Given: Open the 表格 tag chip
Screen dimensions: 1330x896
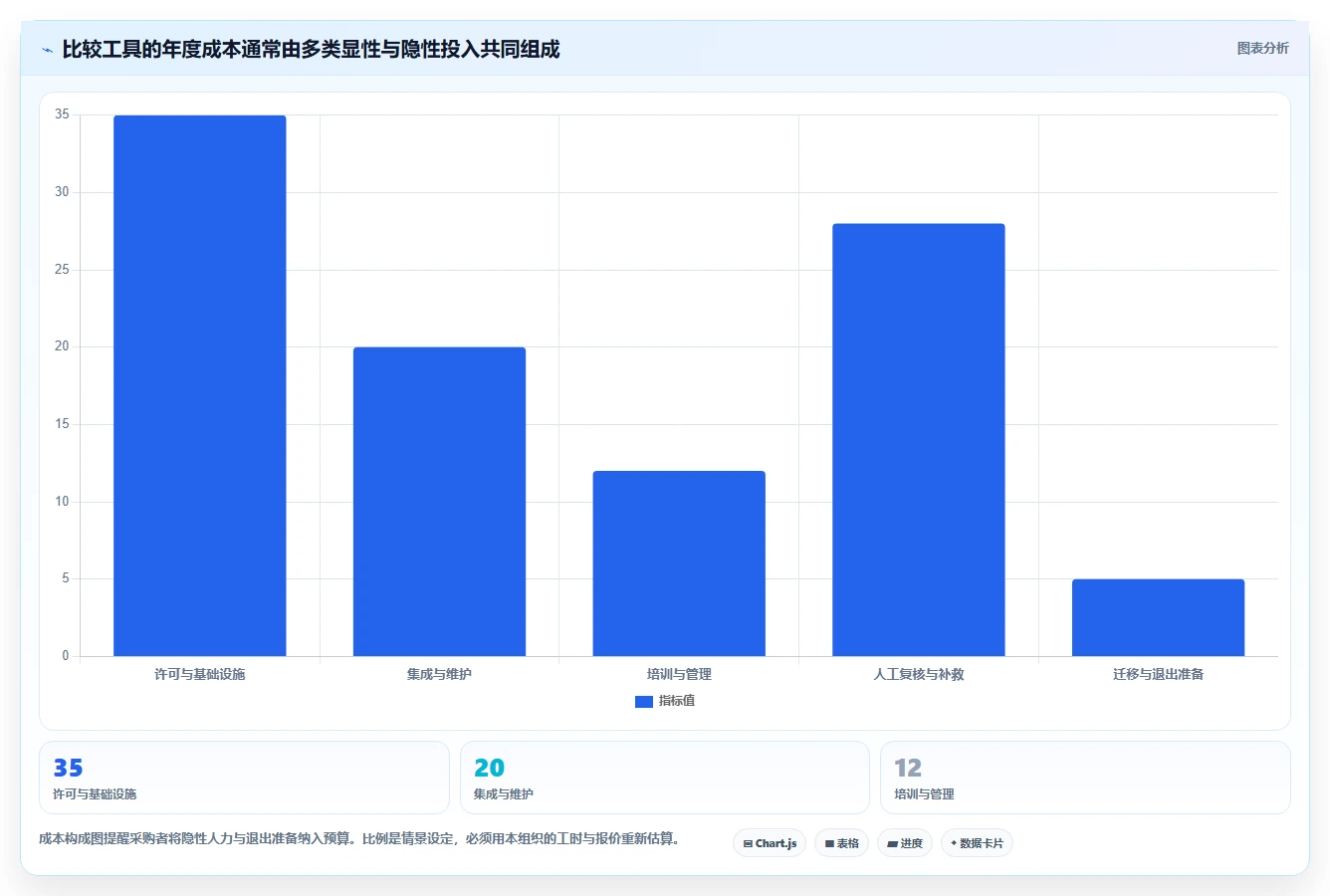Looking at the screenshot, I should coord(841,843).
